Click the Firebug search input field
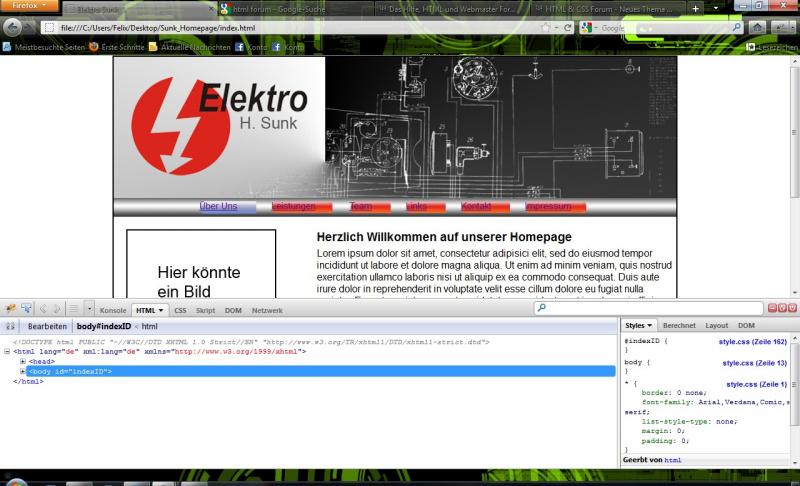Screen dimensions: 800x486 [650, 309]
